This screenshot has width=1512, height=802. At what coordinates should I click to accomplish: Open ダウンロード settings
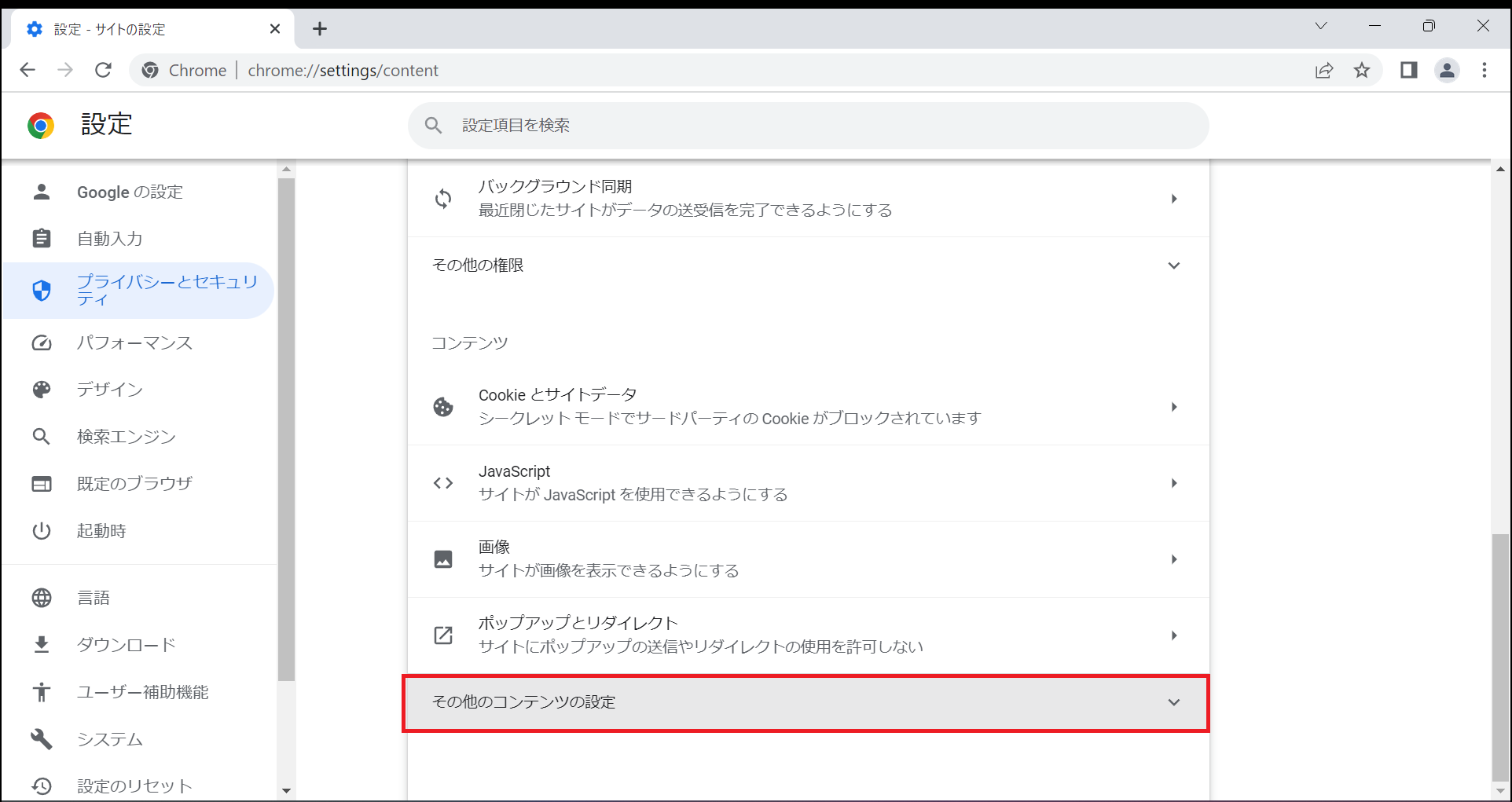(126, 644)
